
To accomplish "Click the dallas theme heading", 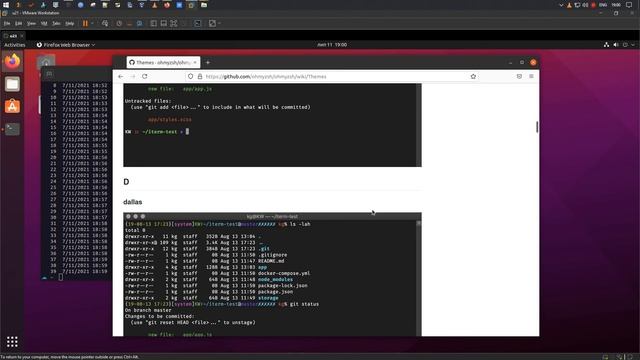I will [133, 202].
